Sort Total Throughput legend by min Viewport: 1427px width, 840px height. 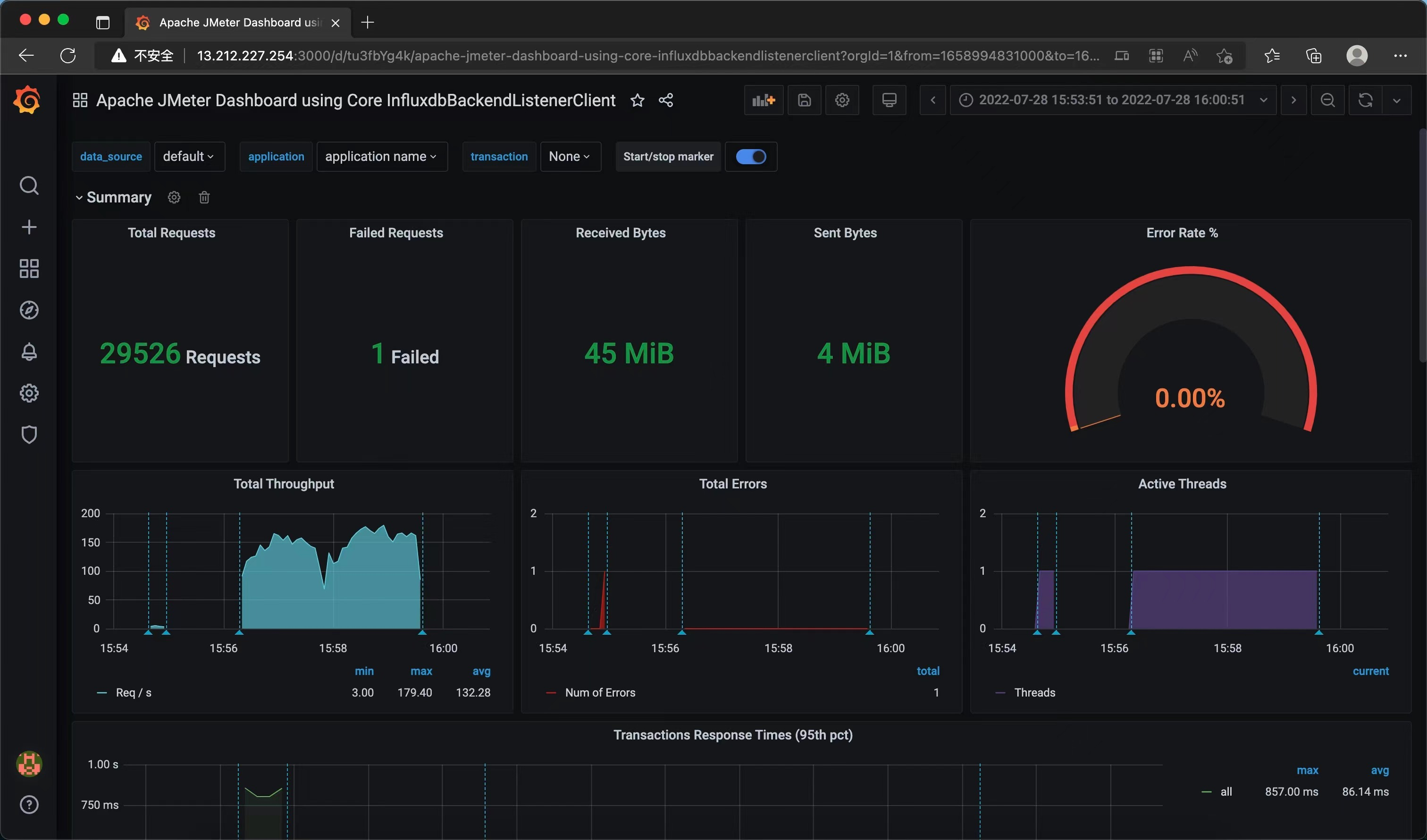tap(364, 671)
